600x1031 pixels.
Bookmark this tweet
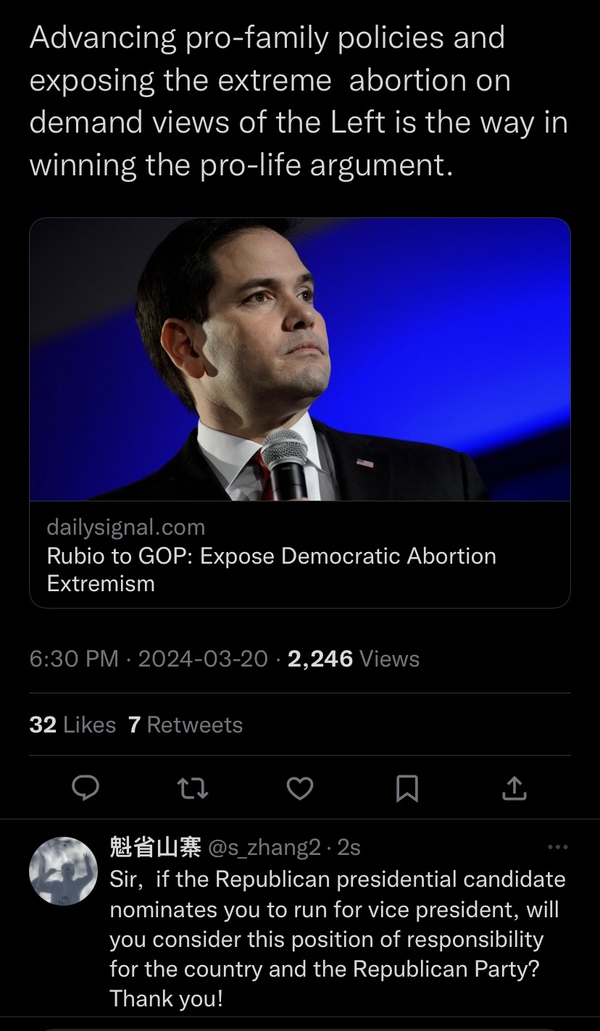(x=406, y=789)
